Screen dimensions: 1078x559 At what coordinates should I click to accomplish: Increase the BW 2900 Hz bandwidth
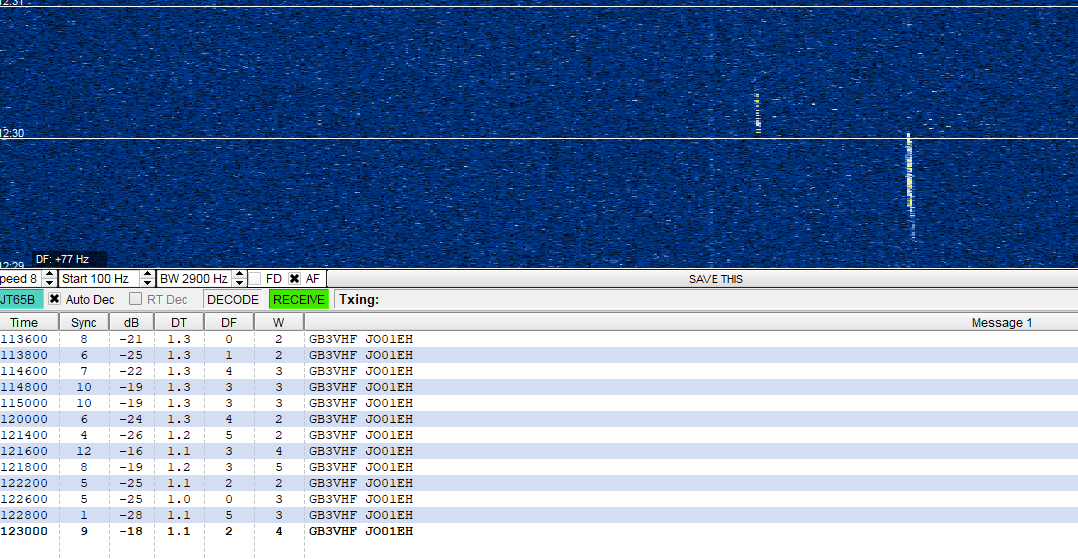pyautogui.click(x=239, y=274)
